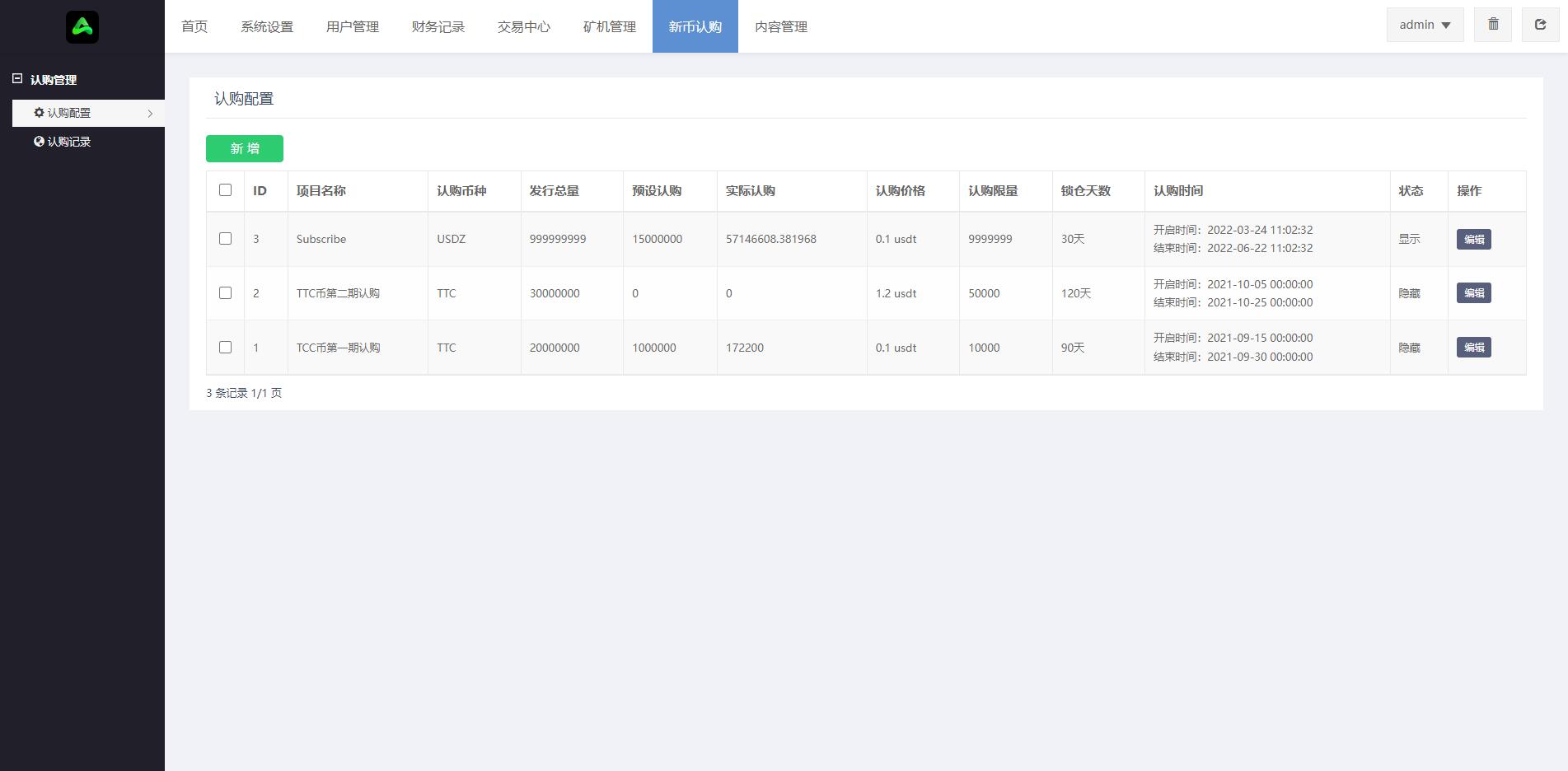Viewport: 1568px width, 771px height.
Task: Tick the select-all checkbox in table header
Action: tap(225, 190)
